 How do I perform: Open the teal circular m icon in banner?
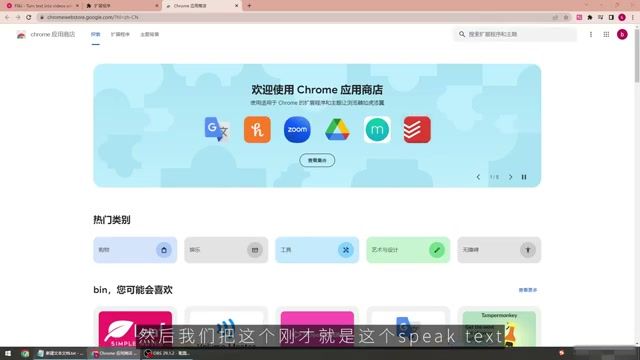pos(377,129)
